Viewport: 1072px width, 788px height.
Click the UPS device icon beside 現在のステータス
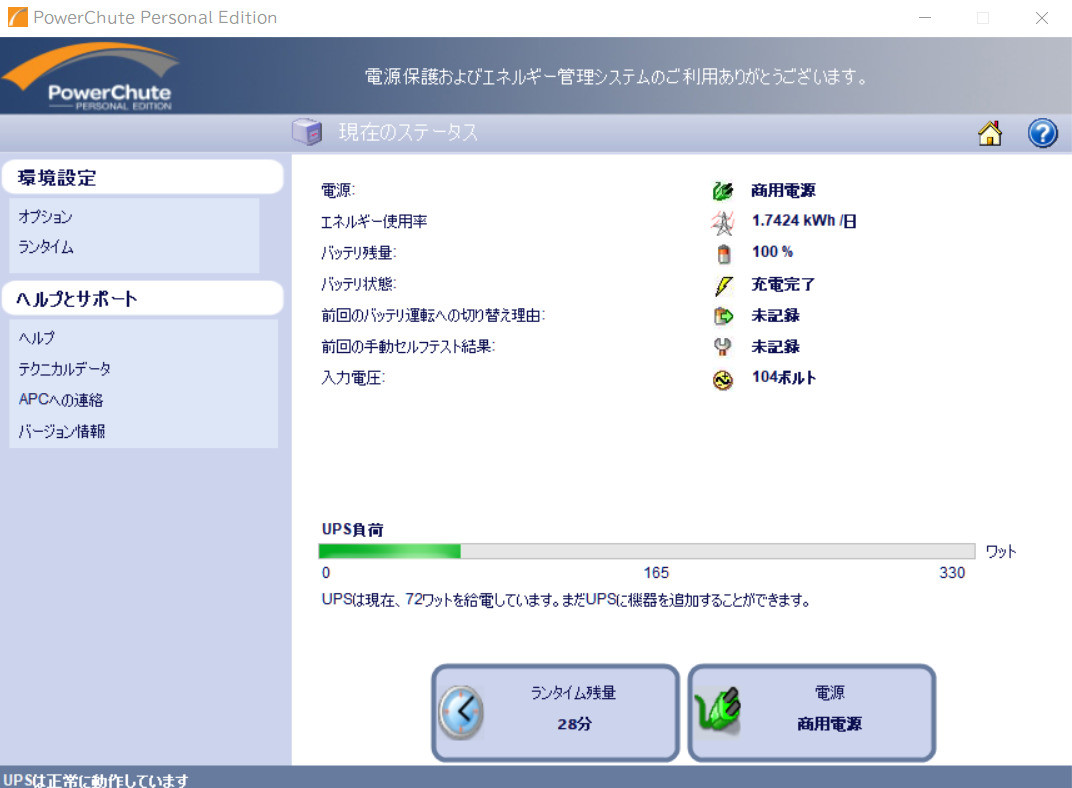[307, 132]
